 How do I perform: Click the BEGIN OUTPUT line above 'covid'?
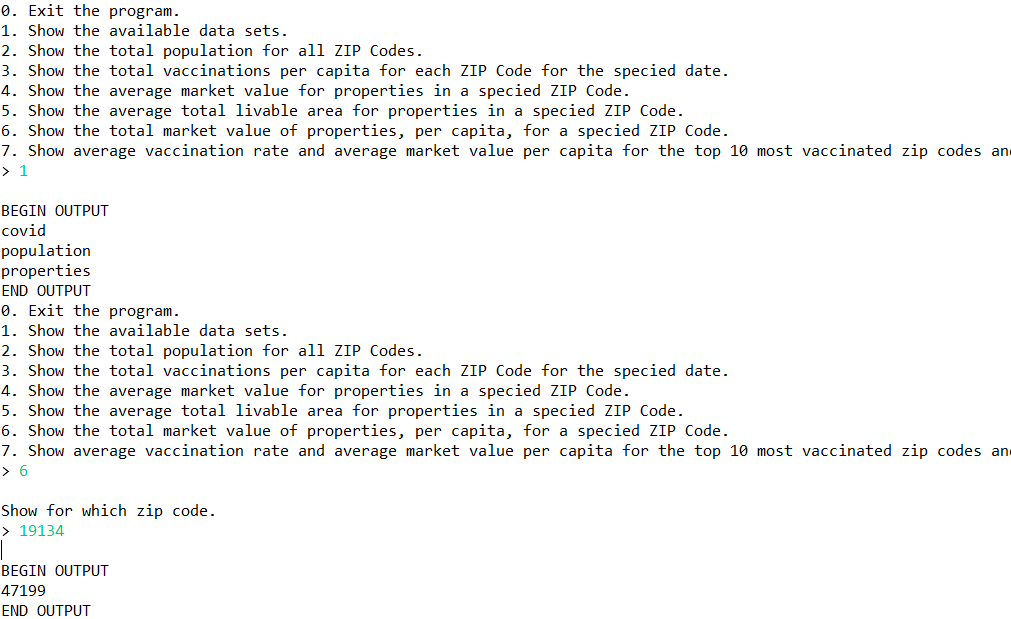[54, 211]
